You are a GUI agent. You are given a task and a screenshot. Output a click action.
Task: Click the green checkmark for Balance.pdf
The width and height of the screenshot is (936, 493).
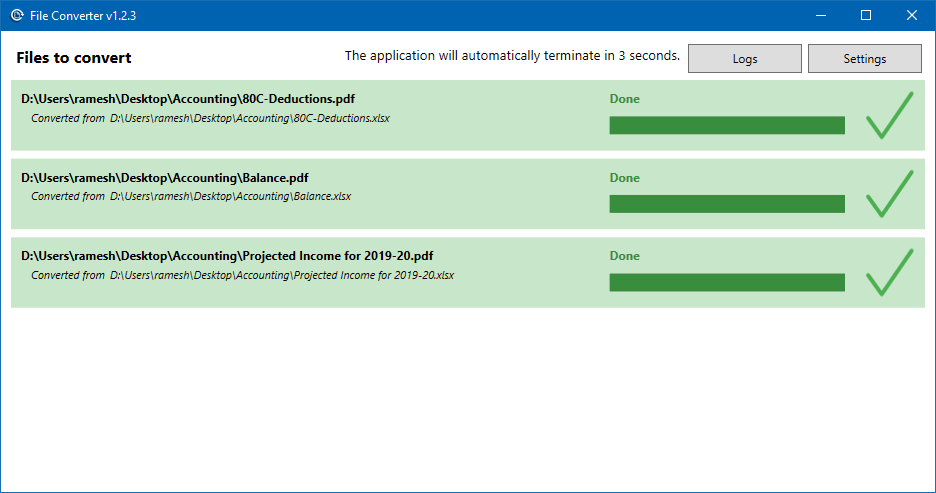[889, 194]
